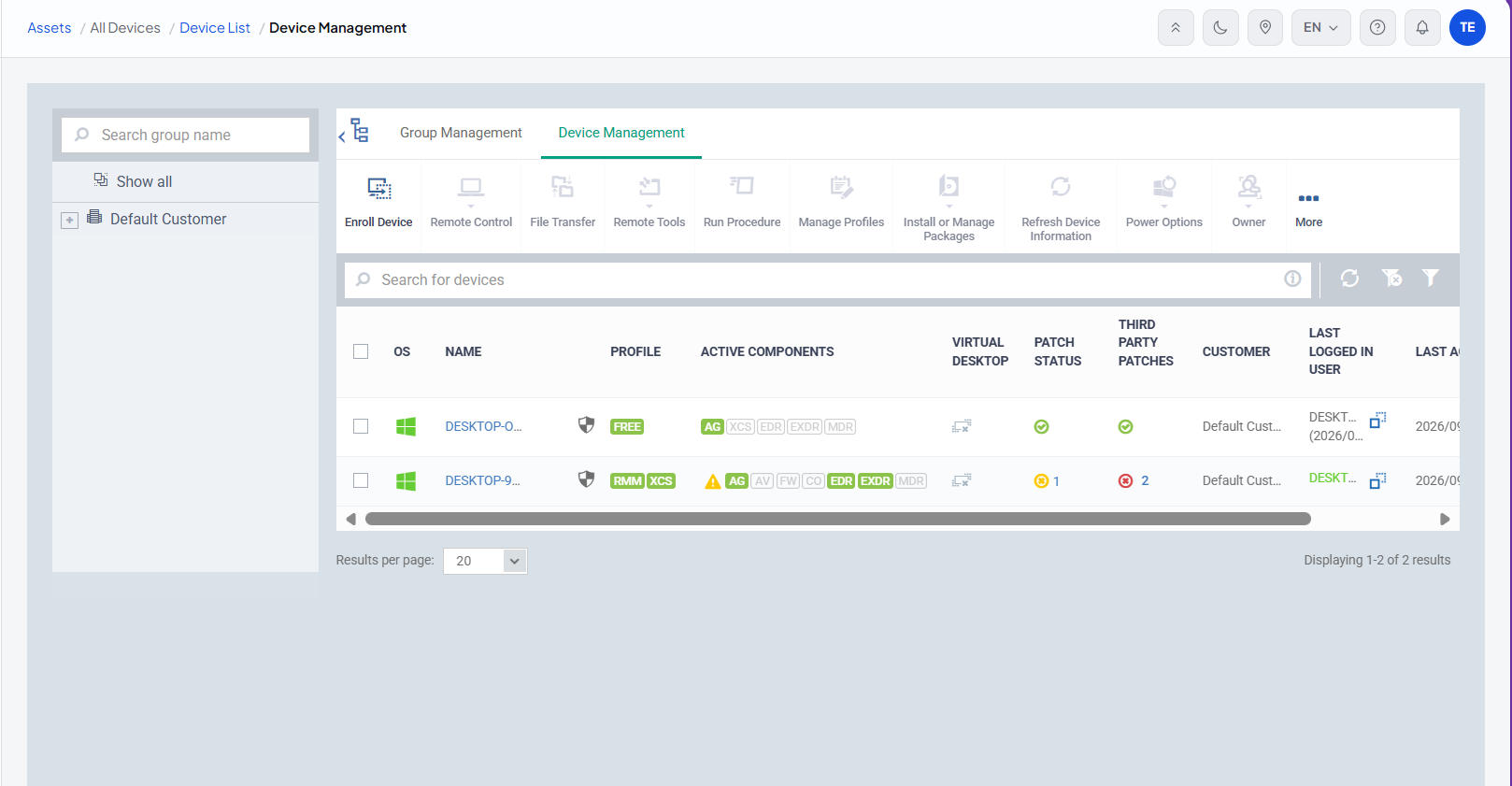Collapse header using double chevron button
The image size is (1512, 786).
pyautogui.click(x=1176, y=28)
